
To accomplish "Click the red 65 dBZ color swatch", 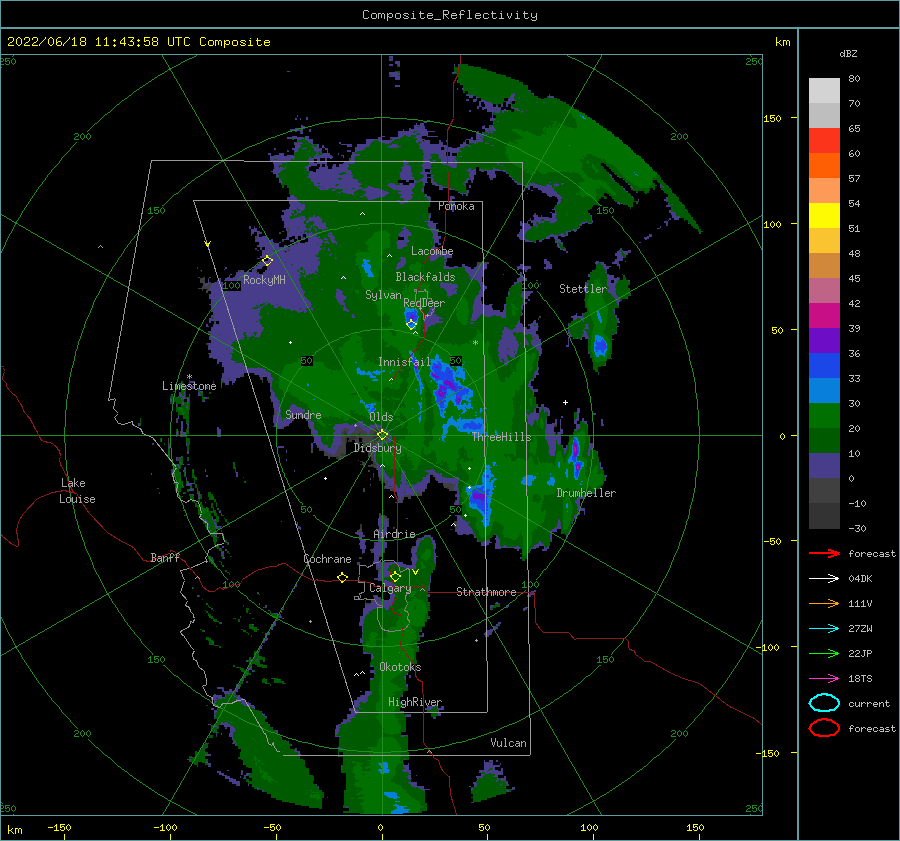I will click(824, 140).
